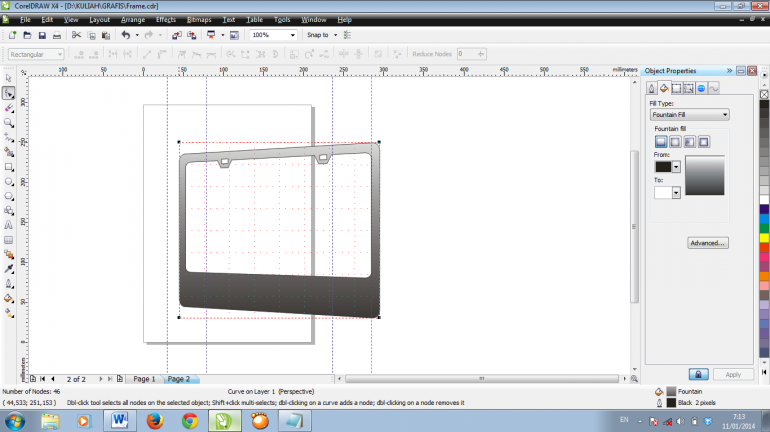Open the Outline tab in Object Properties

click(651, 88)
